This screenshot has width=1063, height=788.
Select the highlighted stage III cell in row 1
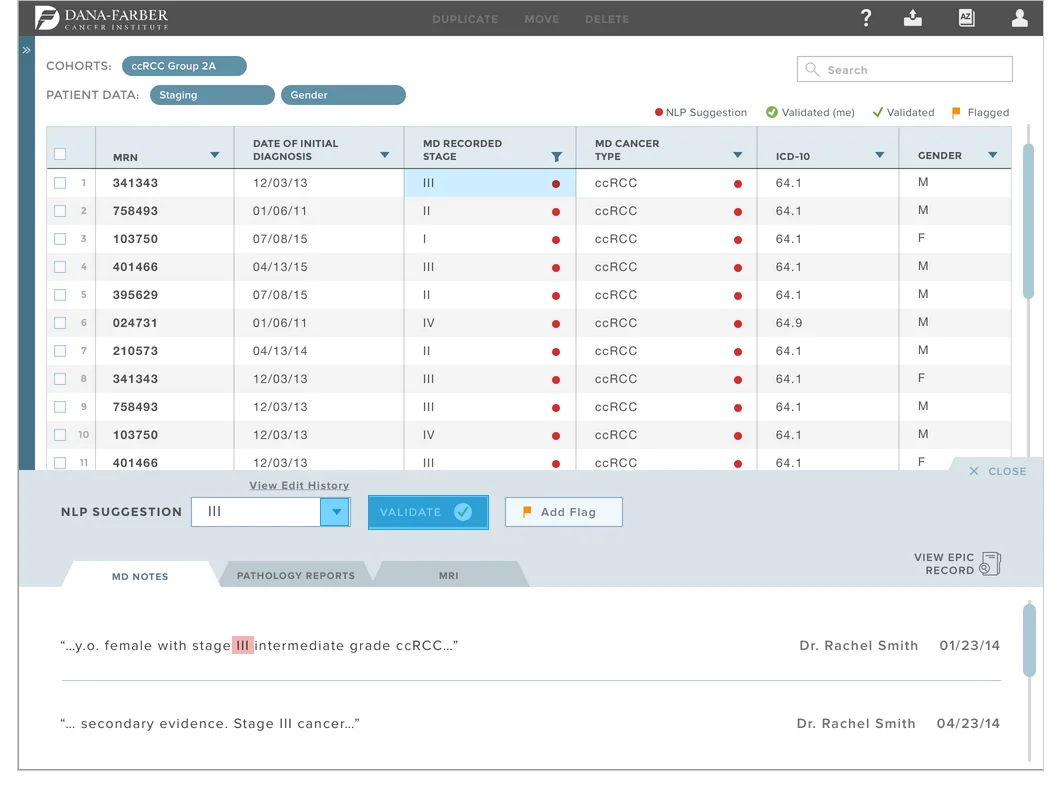(x=489, y=183)
